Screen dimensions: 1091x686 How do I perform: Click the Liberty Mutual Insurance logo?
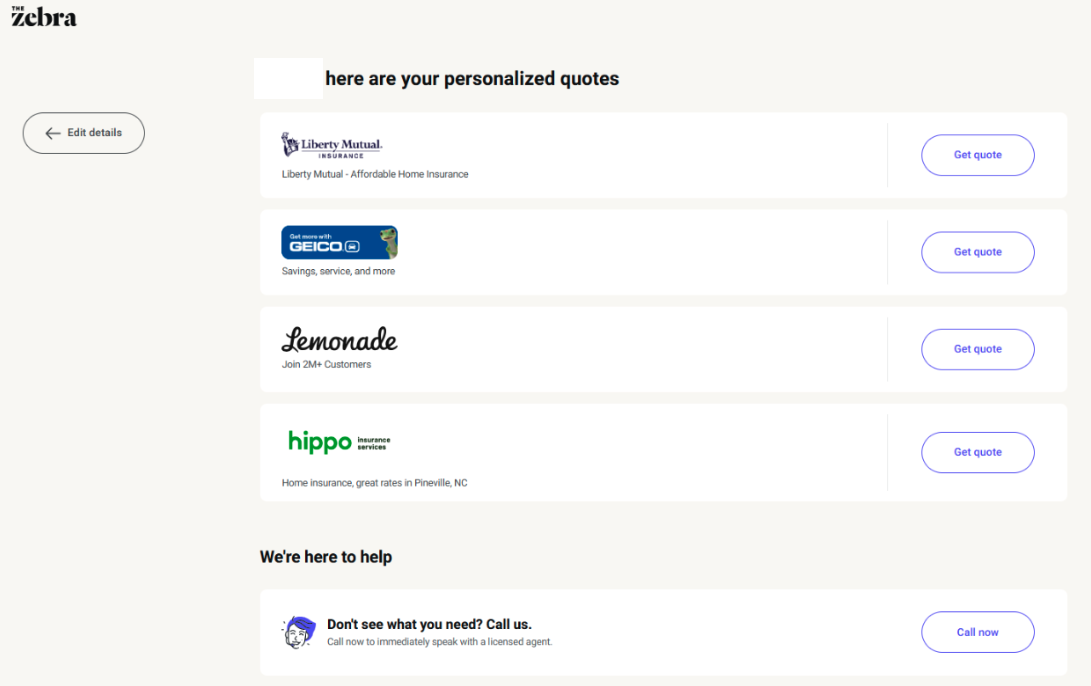pyautogui.click(x=332, y=146)
